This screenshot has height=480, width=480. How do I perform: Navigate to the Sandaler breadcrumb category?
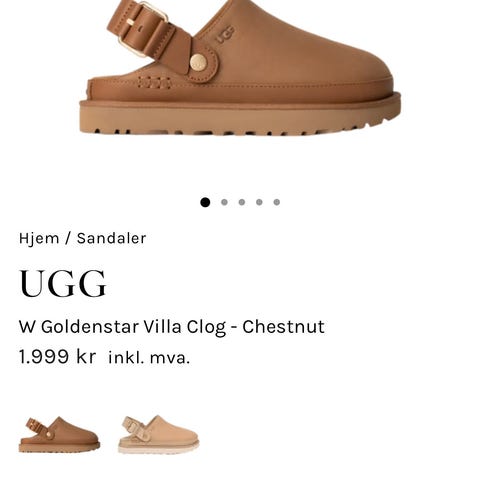point(111,238)
